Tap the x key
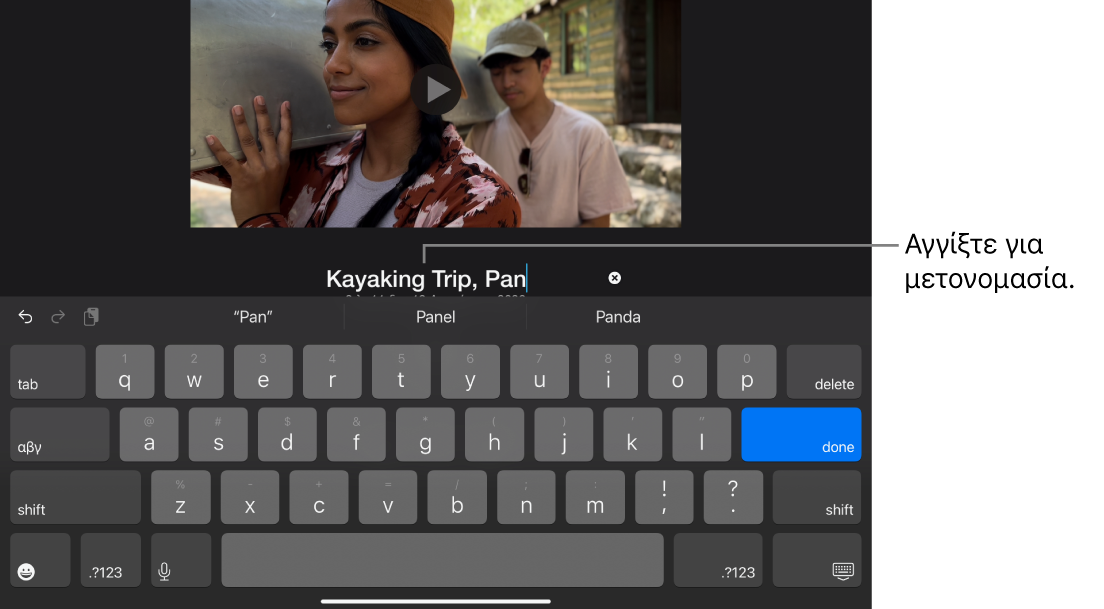This screenshot has height=609, width=1104. click(x=250, y=497)
